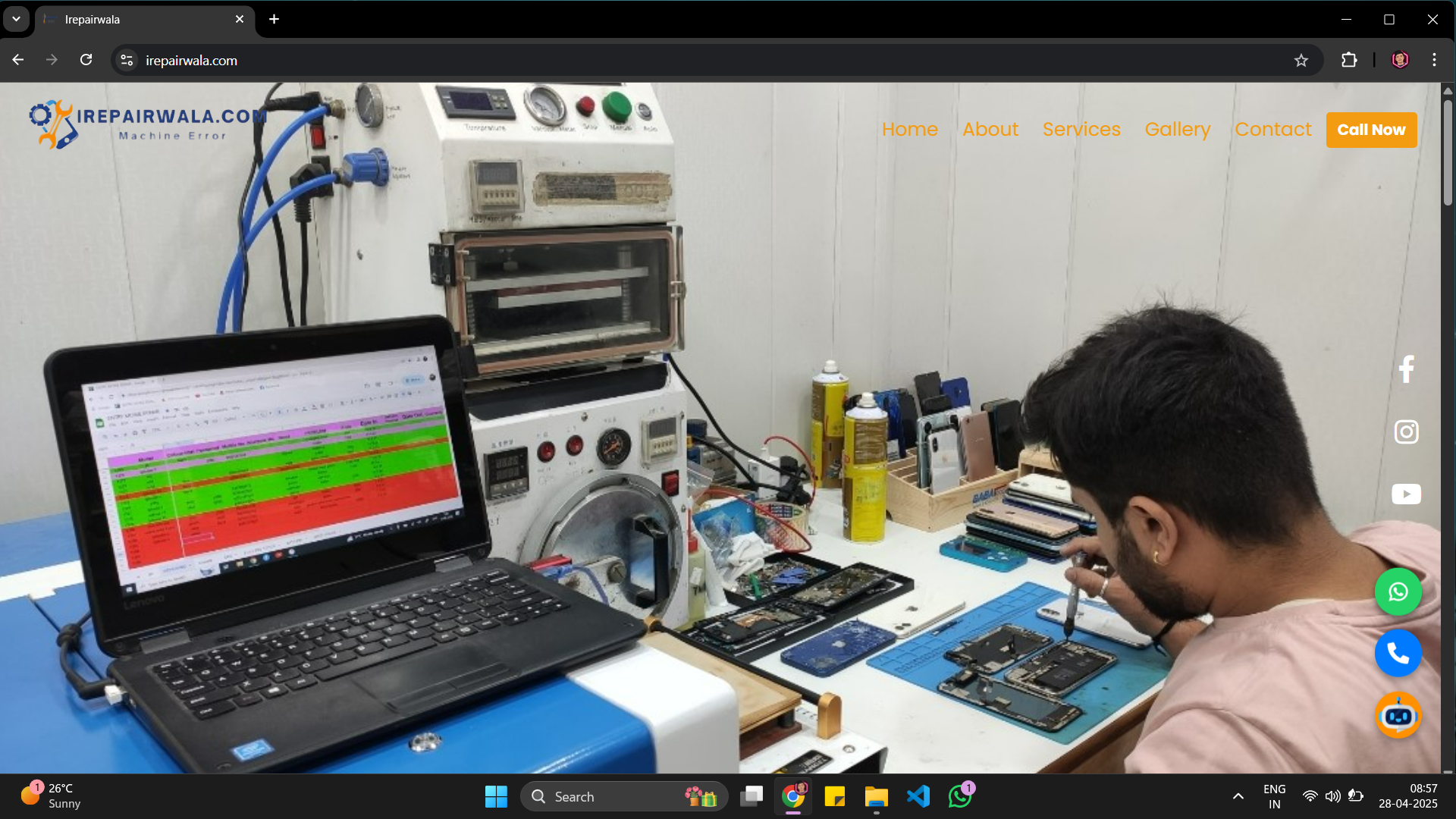
Task: Open the Chrome three-dot menu
Action: [x=1434, y=60]
